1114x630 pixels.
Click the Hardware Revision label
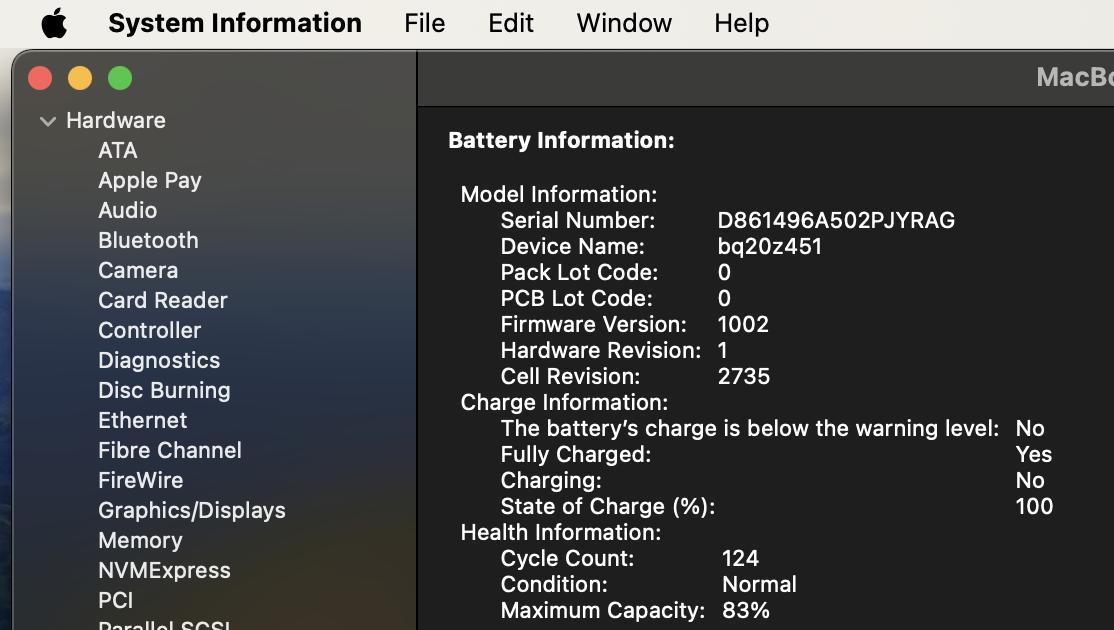[600, 350]
